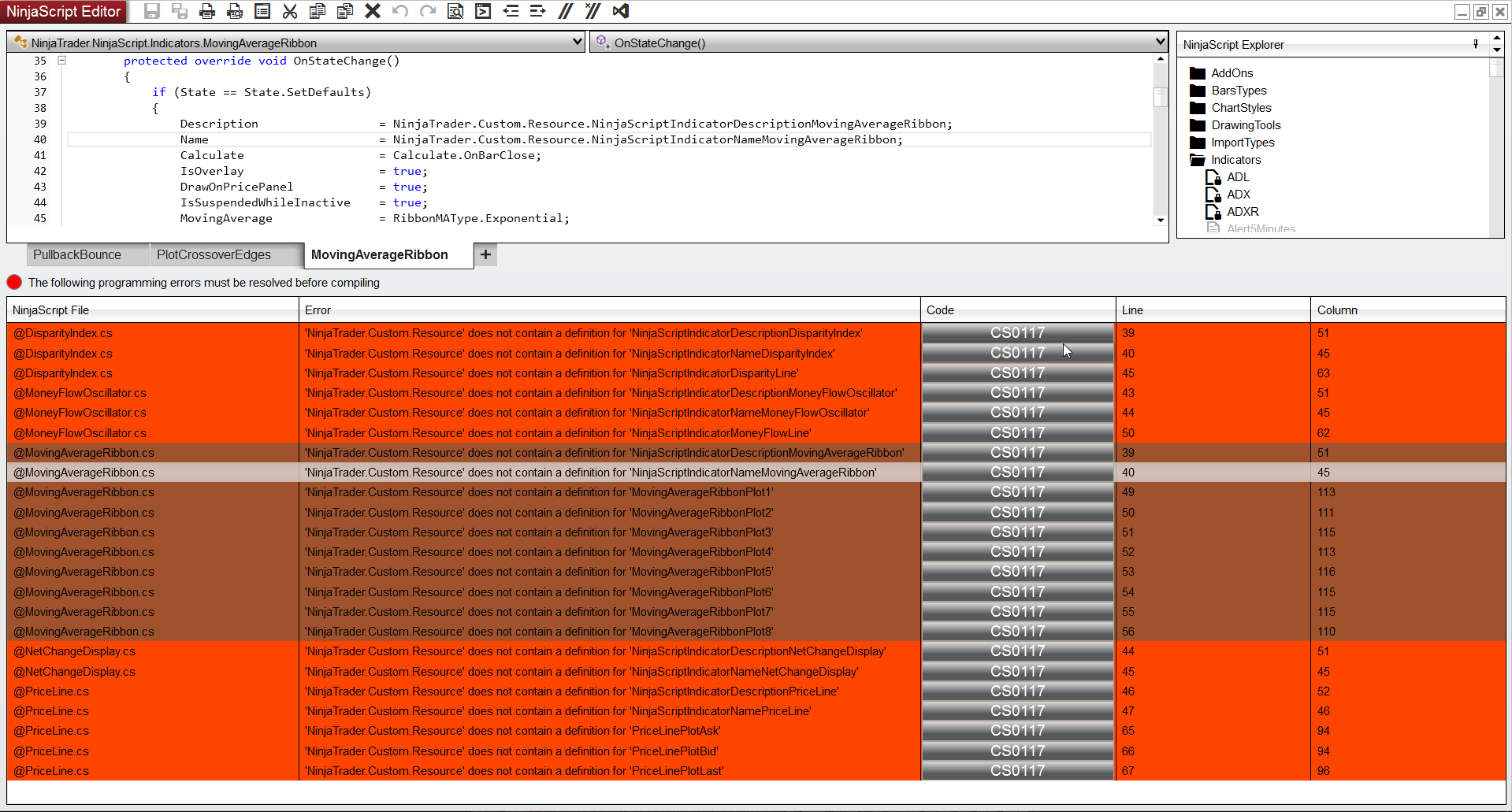Paste clipboard using toolbar icon

(345, 11)
